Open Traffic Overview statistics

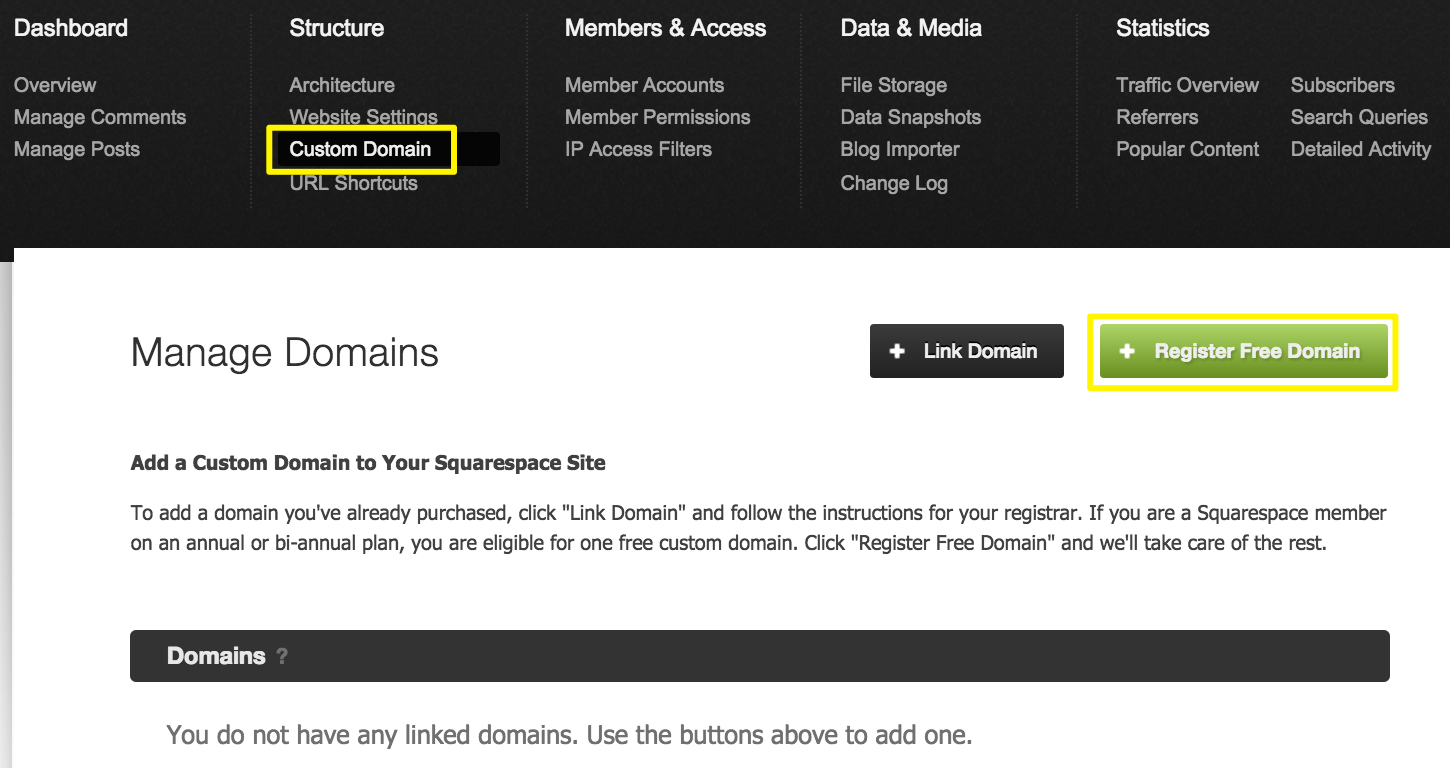click(x=1187, y=85)
